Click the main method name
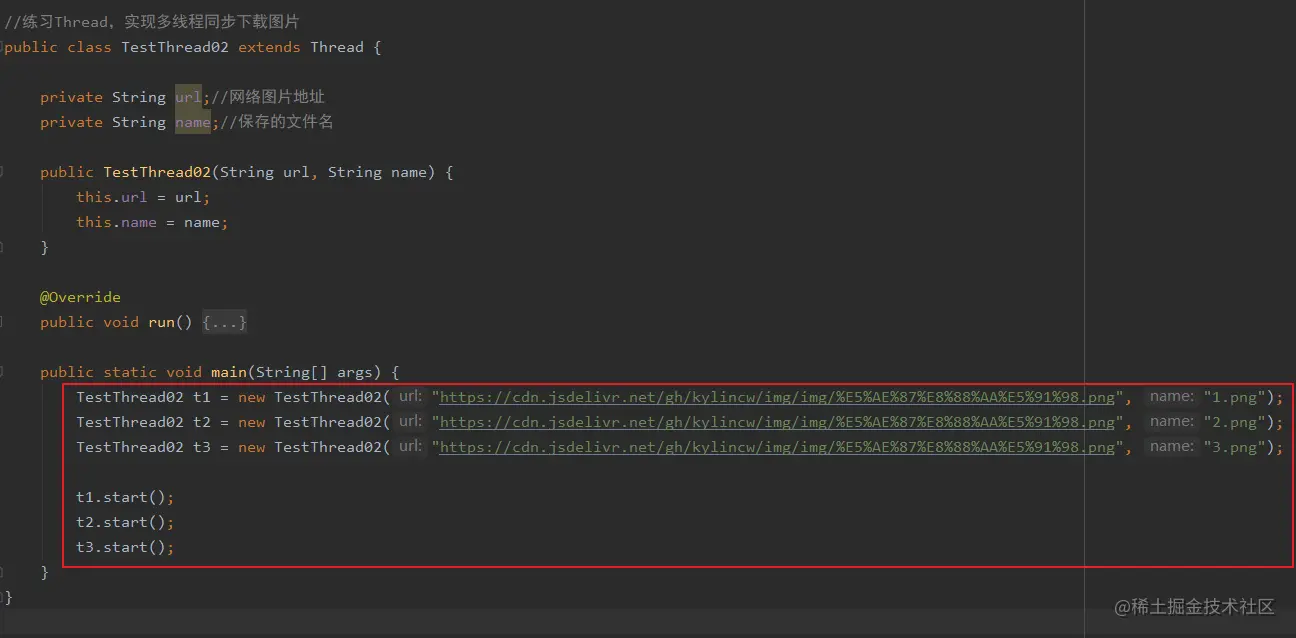 click(228, 372)
